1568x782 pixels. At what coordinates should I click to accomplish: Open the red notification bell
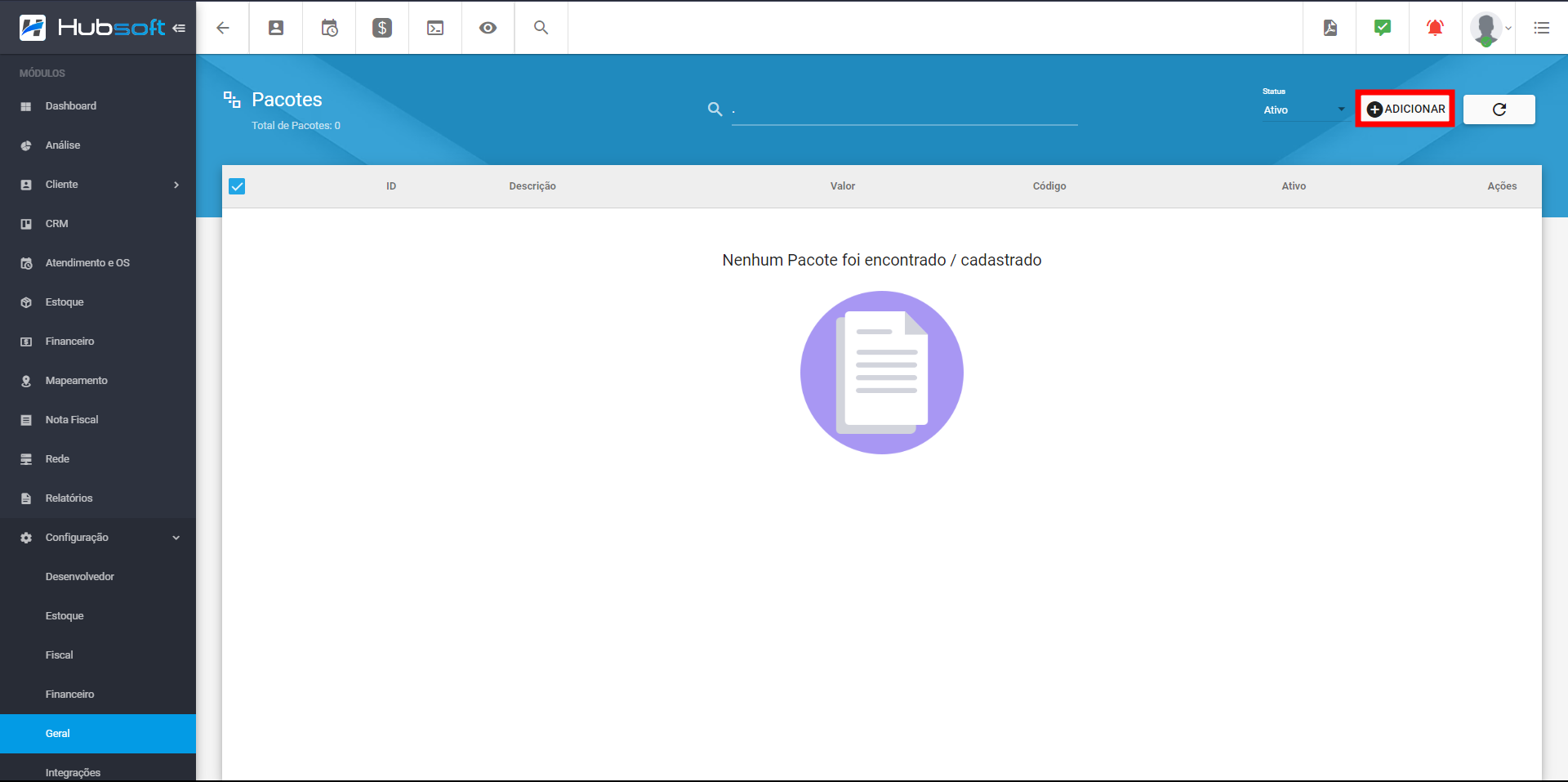coord(1435,28)
